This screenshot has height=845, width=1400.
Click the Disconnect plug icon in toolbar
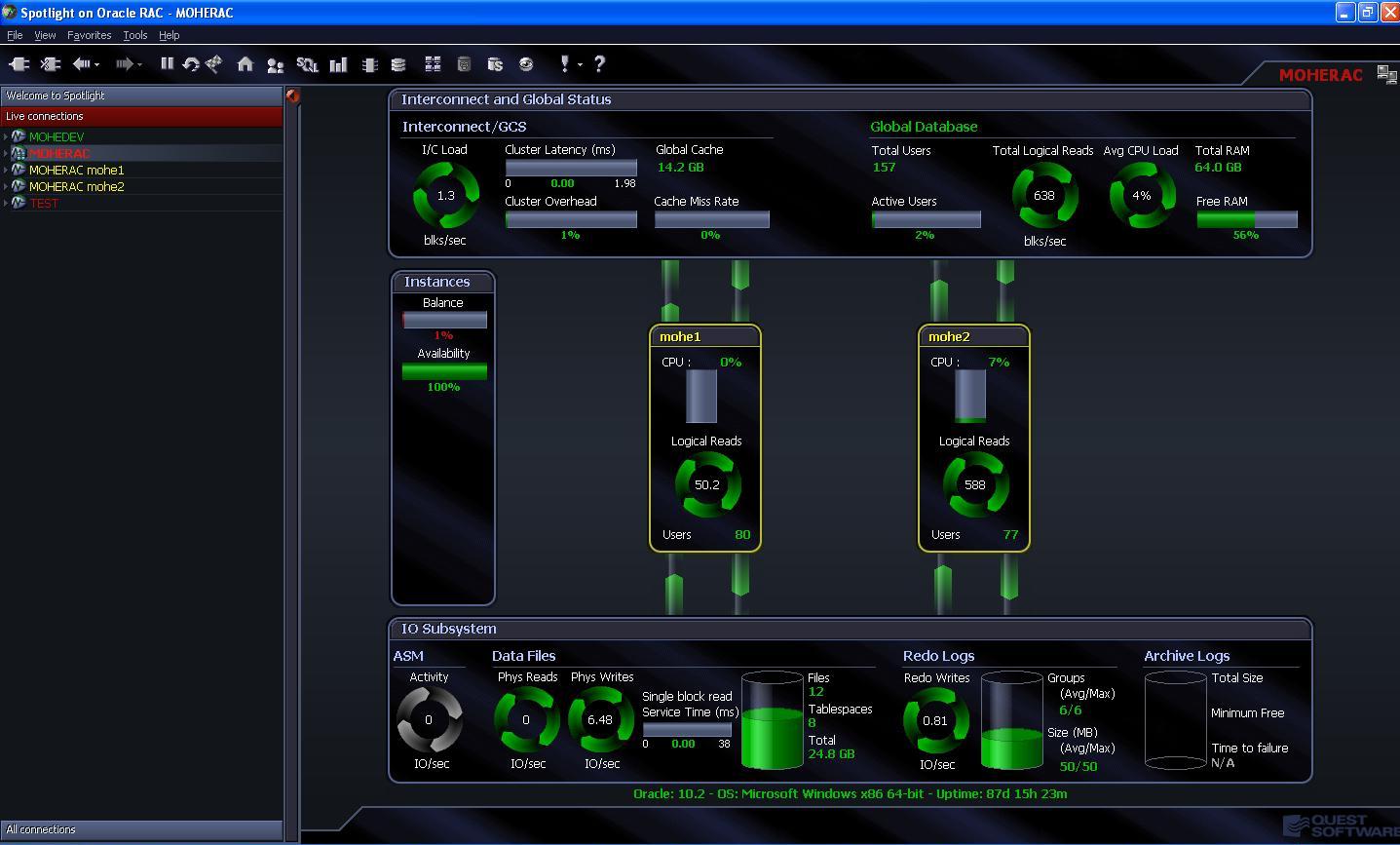pyautogui.click(x=51, y=64)
